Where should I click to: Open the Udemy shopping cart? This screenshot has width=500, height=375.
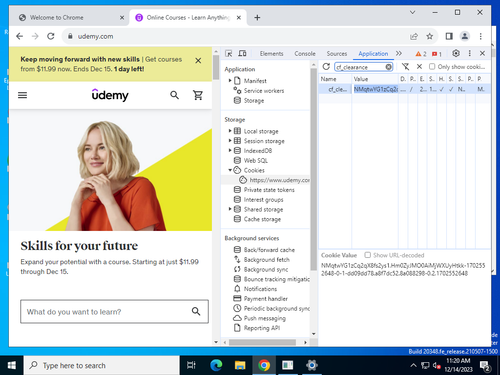tap(198, 95)
